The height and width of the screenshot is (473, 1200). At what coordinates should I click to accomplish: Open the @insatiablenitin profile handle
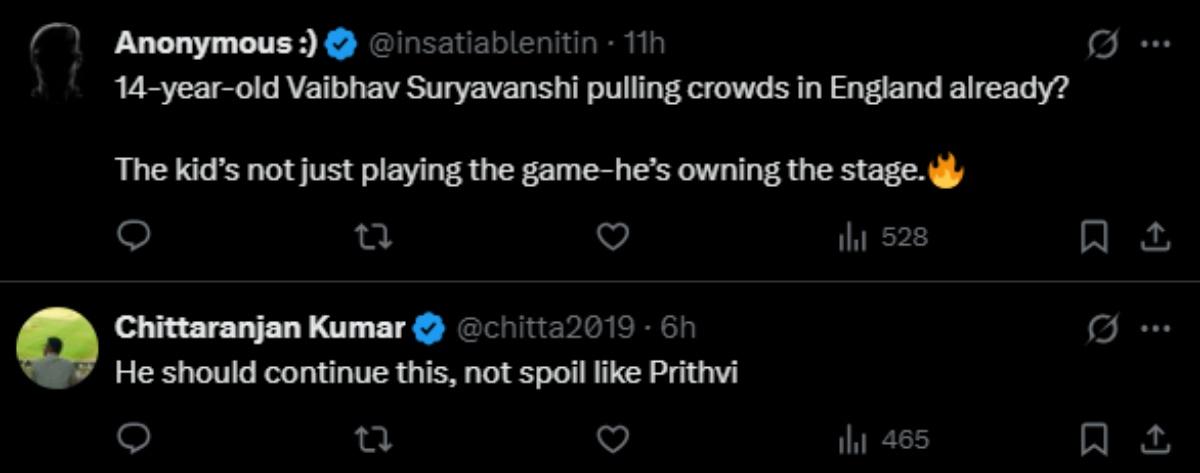pos(486,43)
